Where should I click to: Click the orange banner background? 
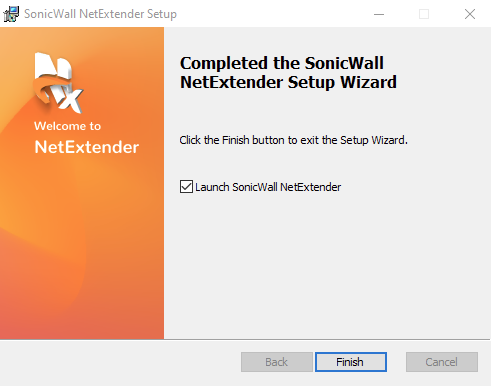[82, 250]
